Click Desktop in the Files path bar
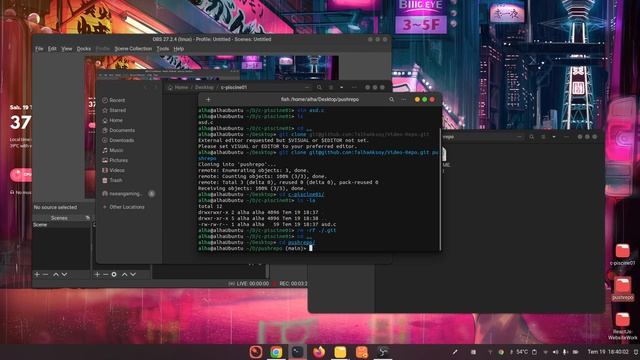This screenshot has height=360, width=640. [x=204, y=87]
